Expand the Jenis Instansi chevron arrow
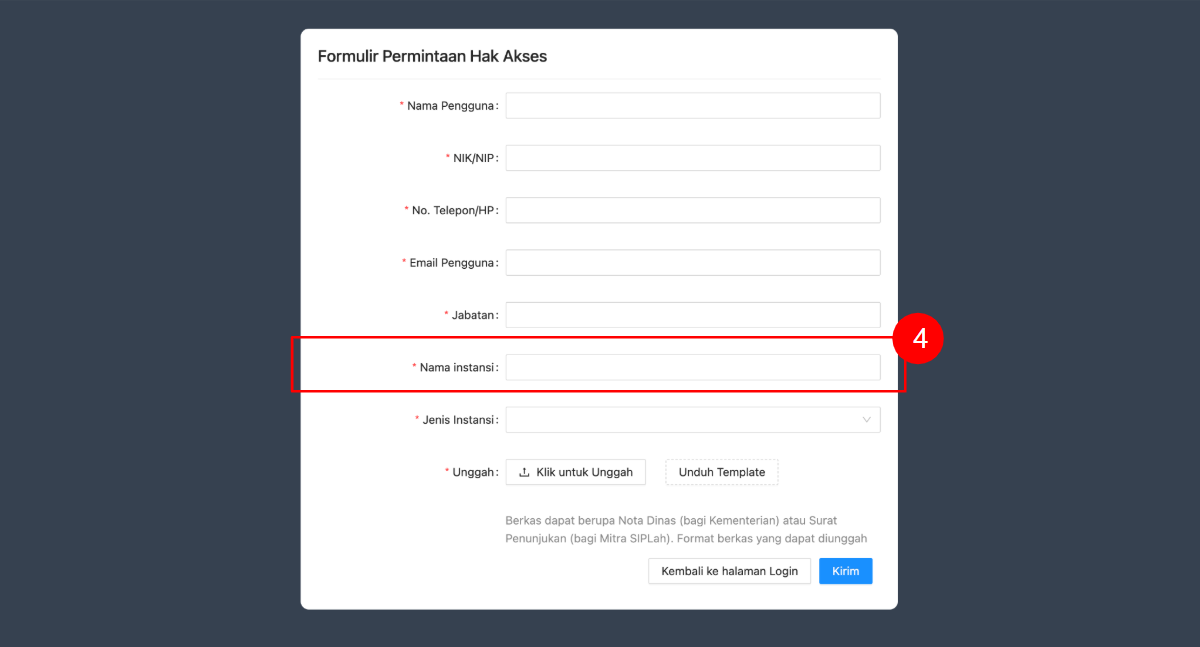Image resolution: width=1200 pixels, height=647 pixels. [866, 420]
